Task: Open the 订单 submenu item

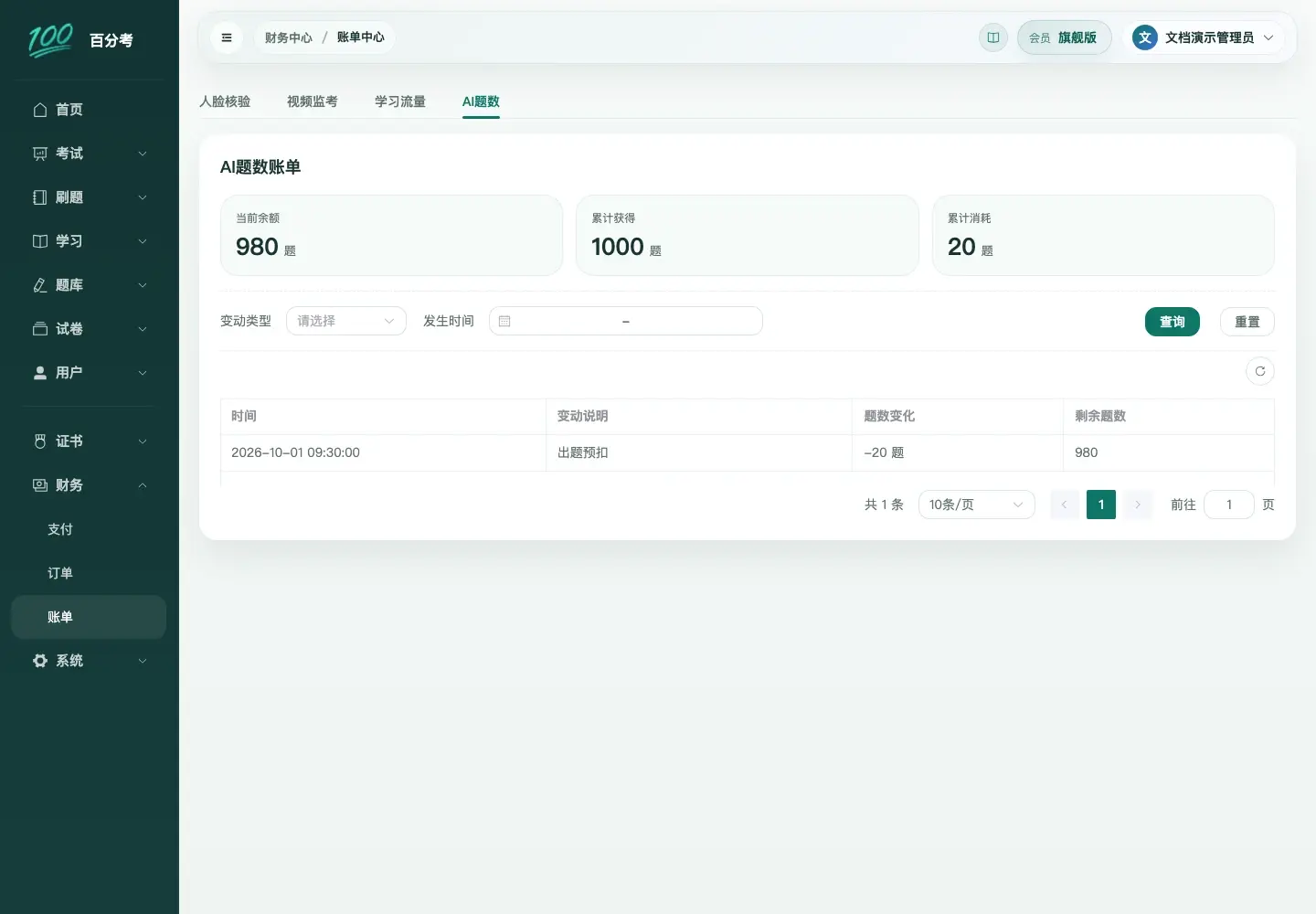Action: tap(89, 573)
